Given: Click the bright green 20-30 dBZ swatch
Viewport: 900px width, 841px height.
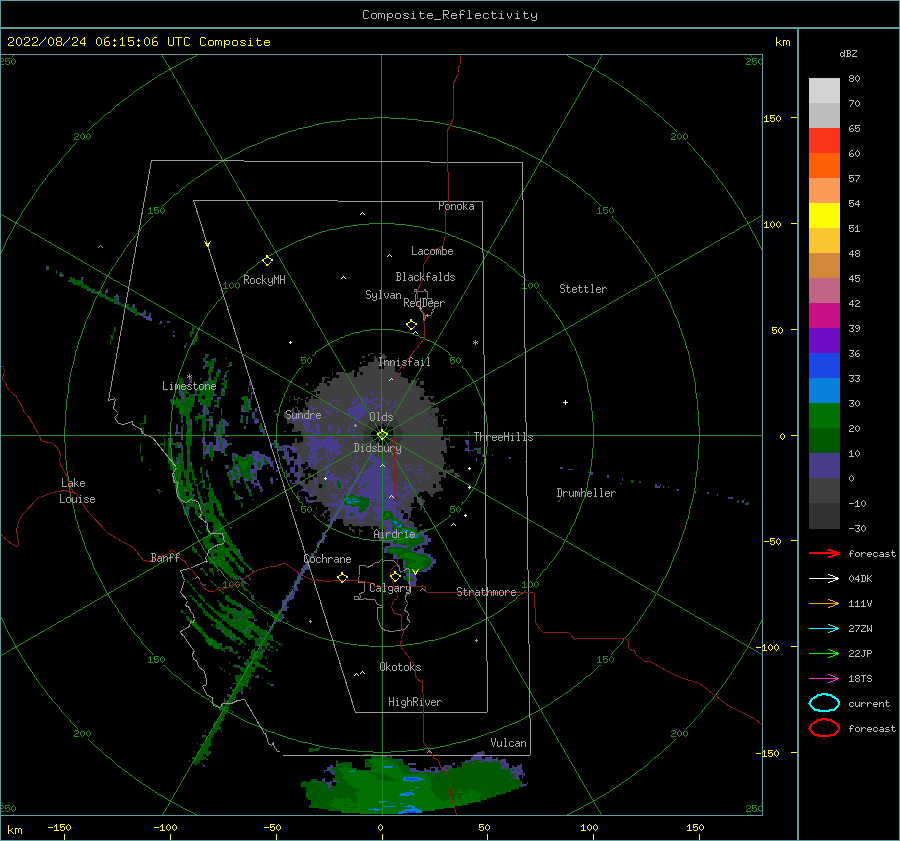Looking at the screenshot, I should point(824,416).
